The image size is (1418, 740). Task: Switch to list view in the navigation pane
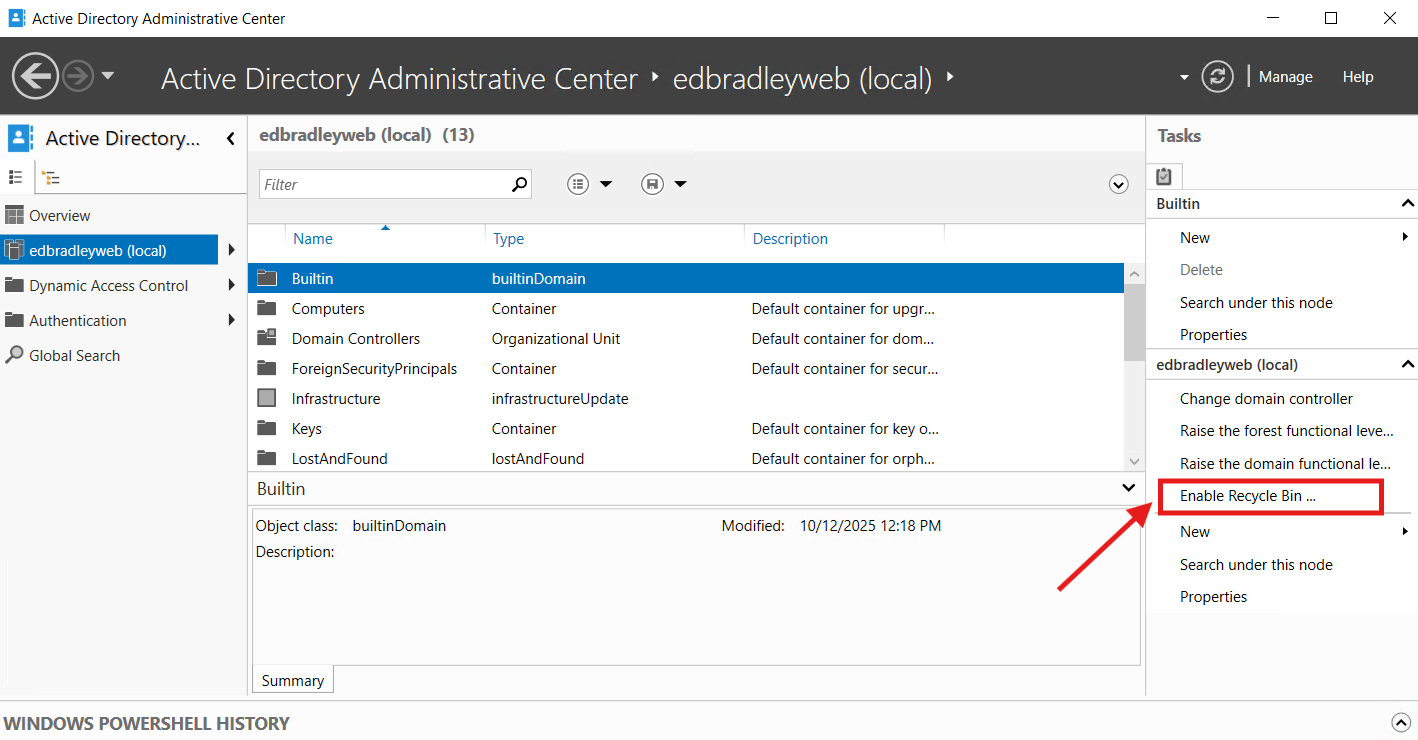(x=16, y=177)
